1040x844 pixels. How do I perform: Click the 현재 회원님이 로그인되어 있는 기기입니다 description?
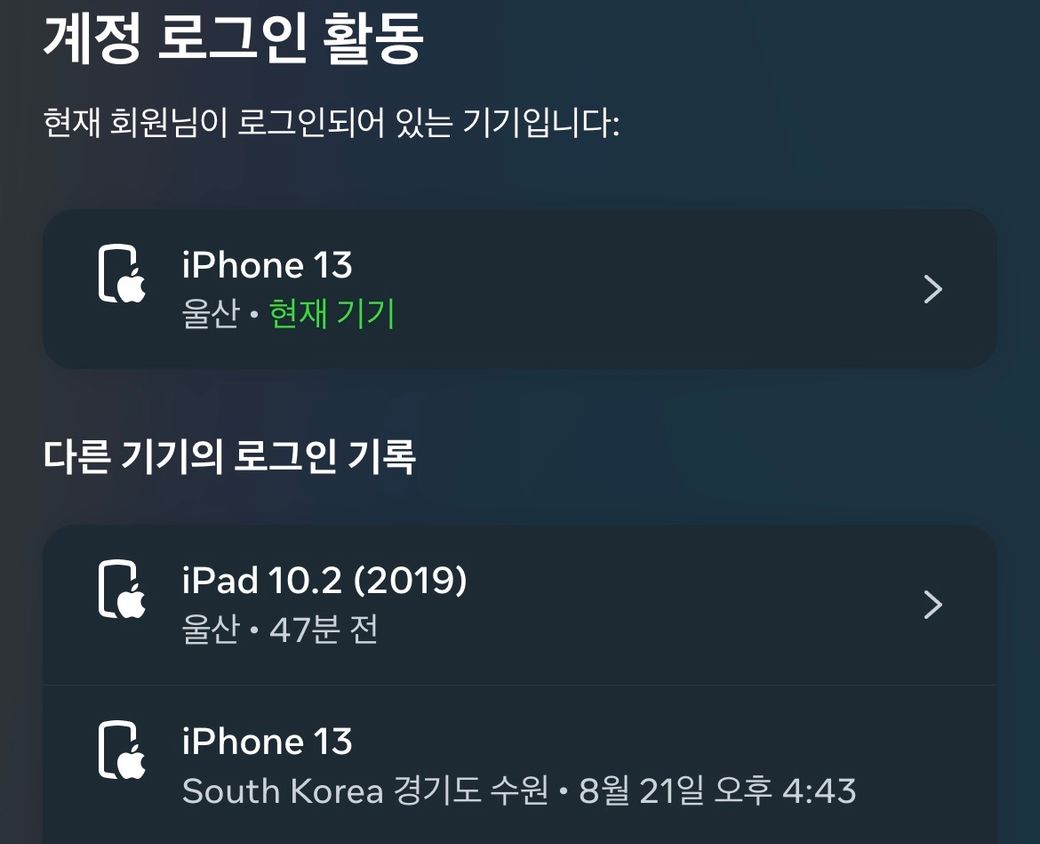point(331,122)
